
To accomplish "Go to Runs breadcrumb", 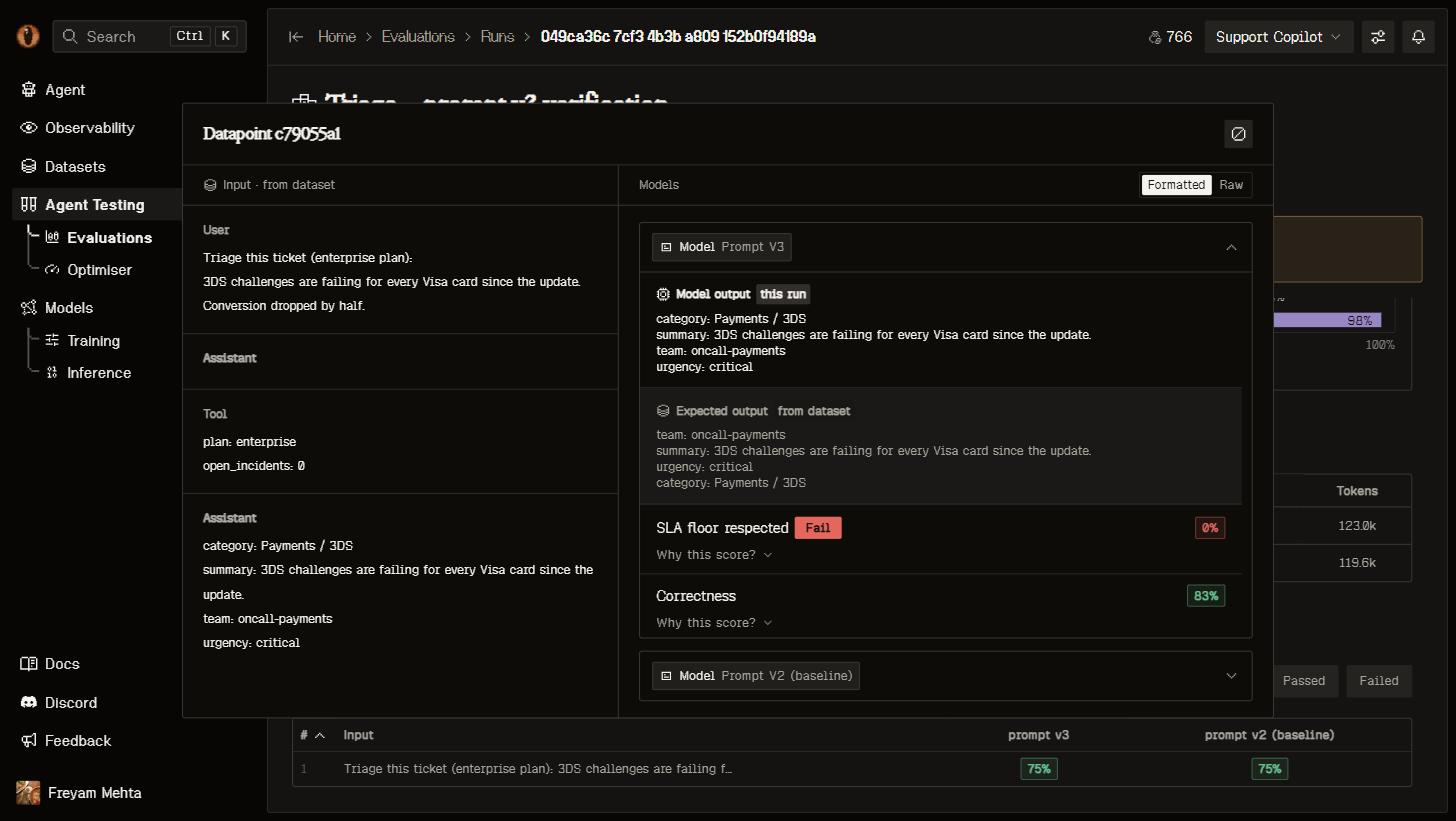I will [x=497, y=37].
